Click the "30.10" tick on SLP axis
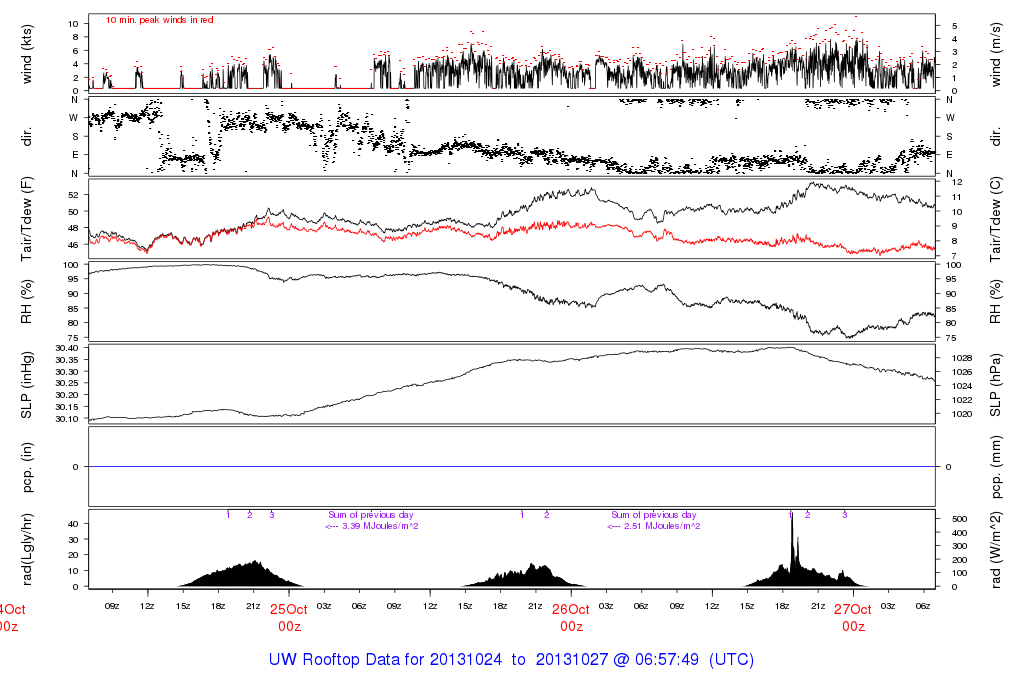 click(67, 419)
